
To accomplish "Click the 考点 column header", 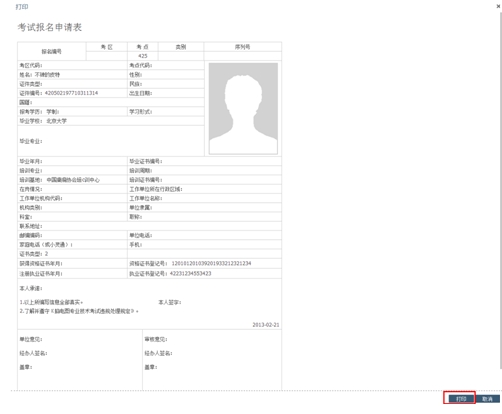I will (143, 47).
